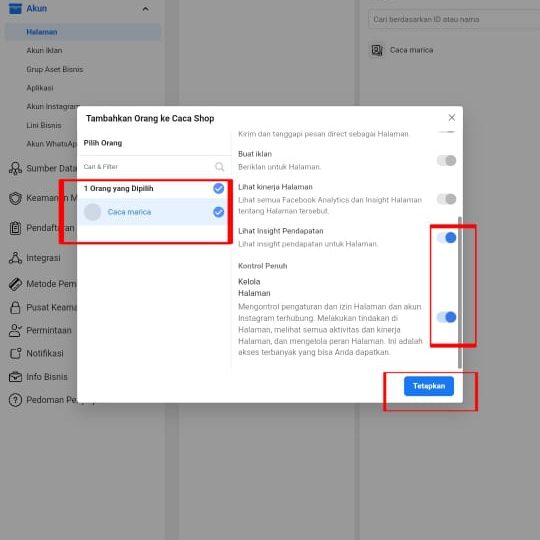Viewport: 540px width, 540px height.
Task: Click the page icon beside Caca marica in background
Action: pos(377,50)
